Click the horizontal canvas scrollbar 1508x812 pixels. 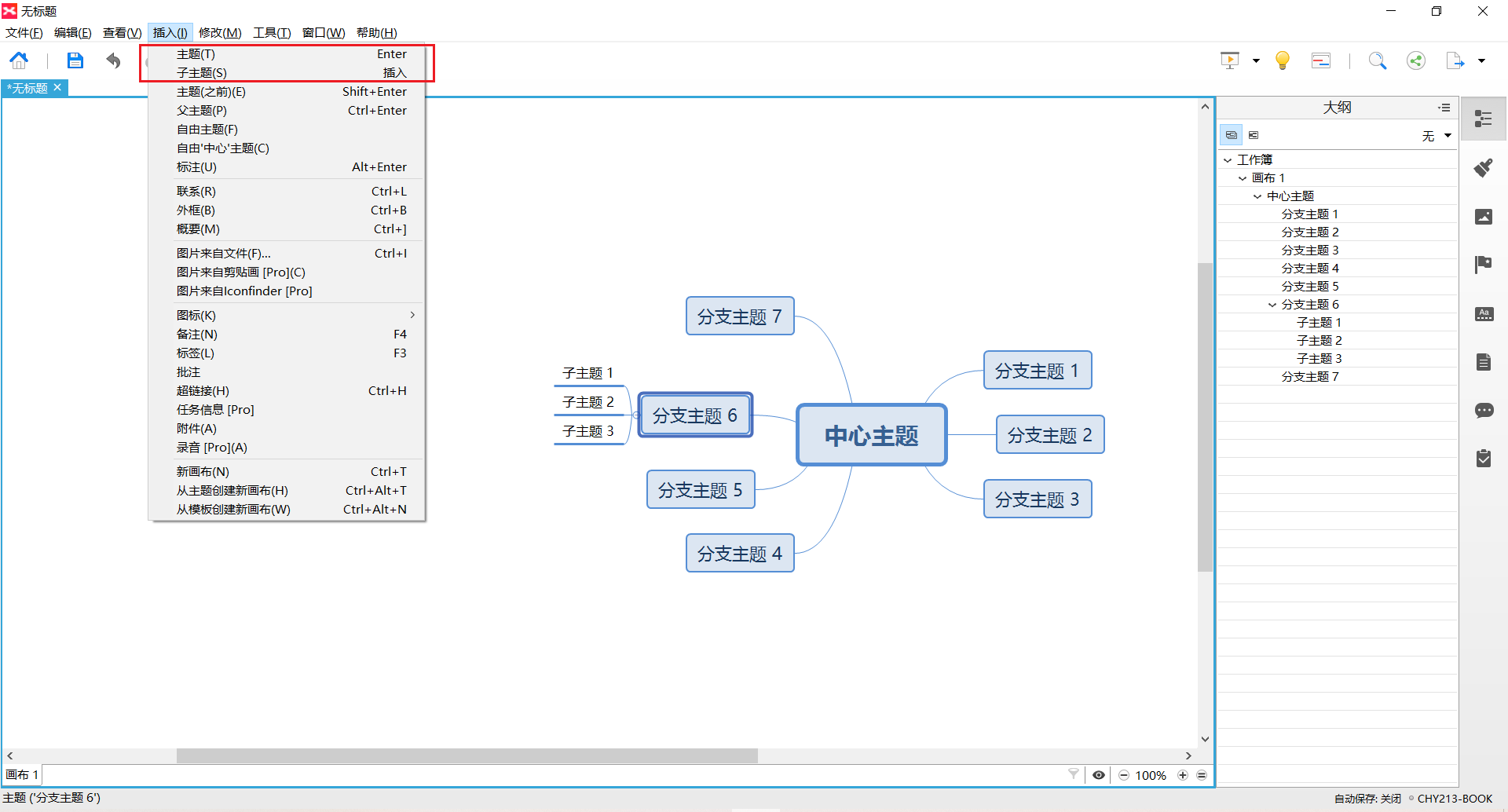tap(467, 755)
